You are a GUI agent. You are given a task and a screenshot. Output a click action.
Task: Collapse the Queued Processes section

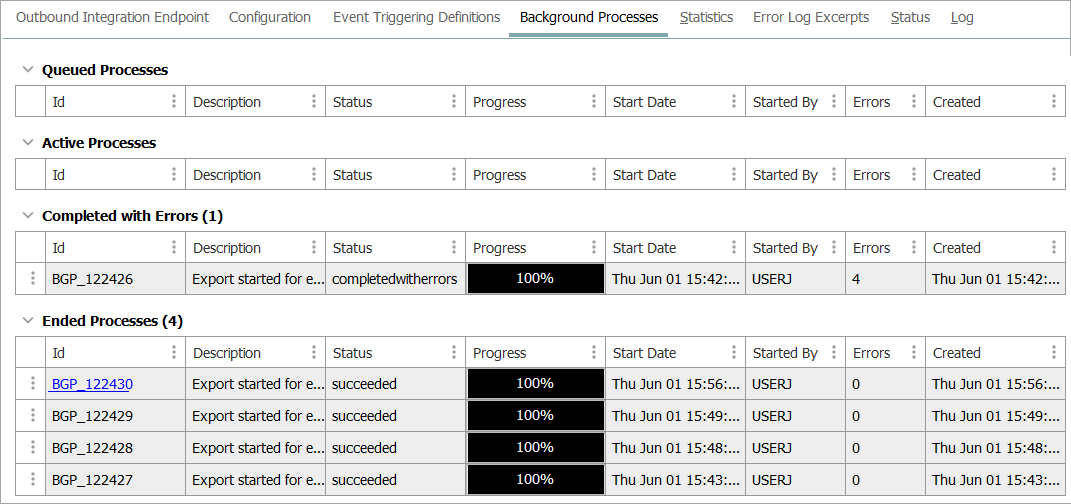click(x=28, y=70)
